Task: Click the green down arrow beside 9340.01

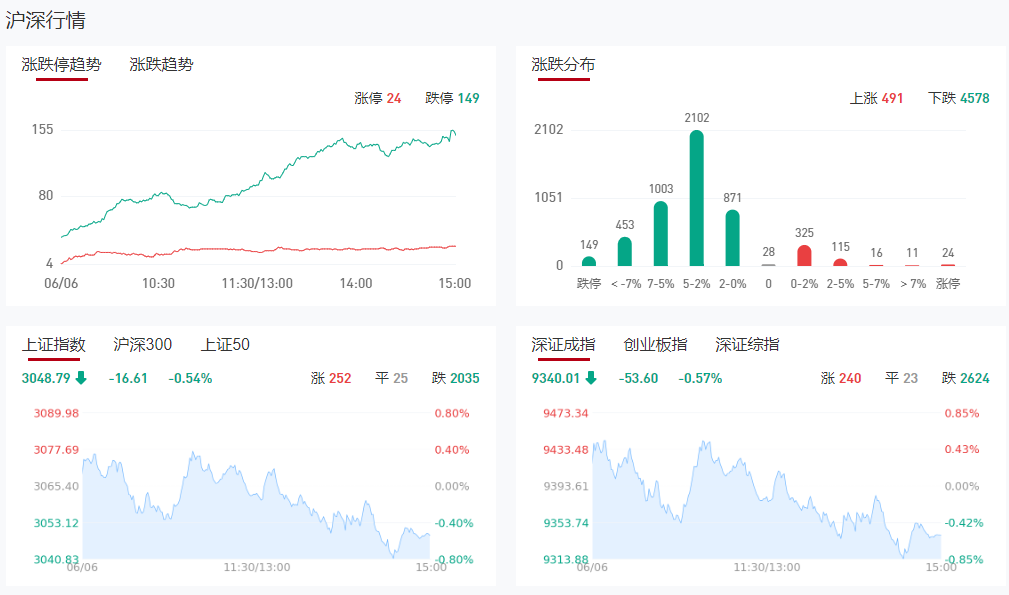Action: click(591, 378)
